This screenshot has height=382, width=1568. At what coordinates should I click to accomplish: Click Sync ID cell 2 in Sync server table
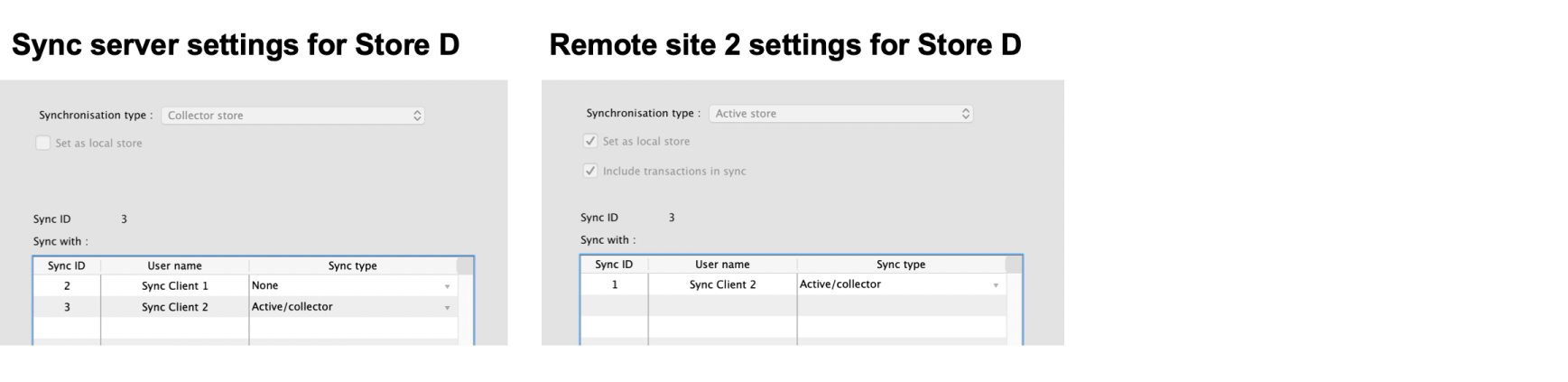[x=67, y=286]
